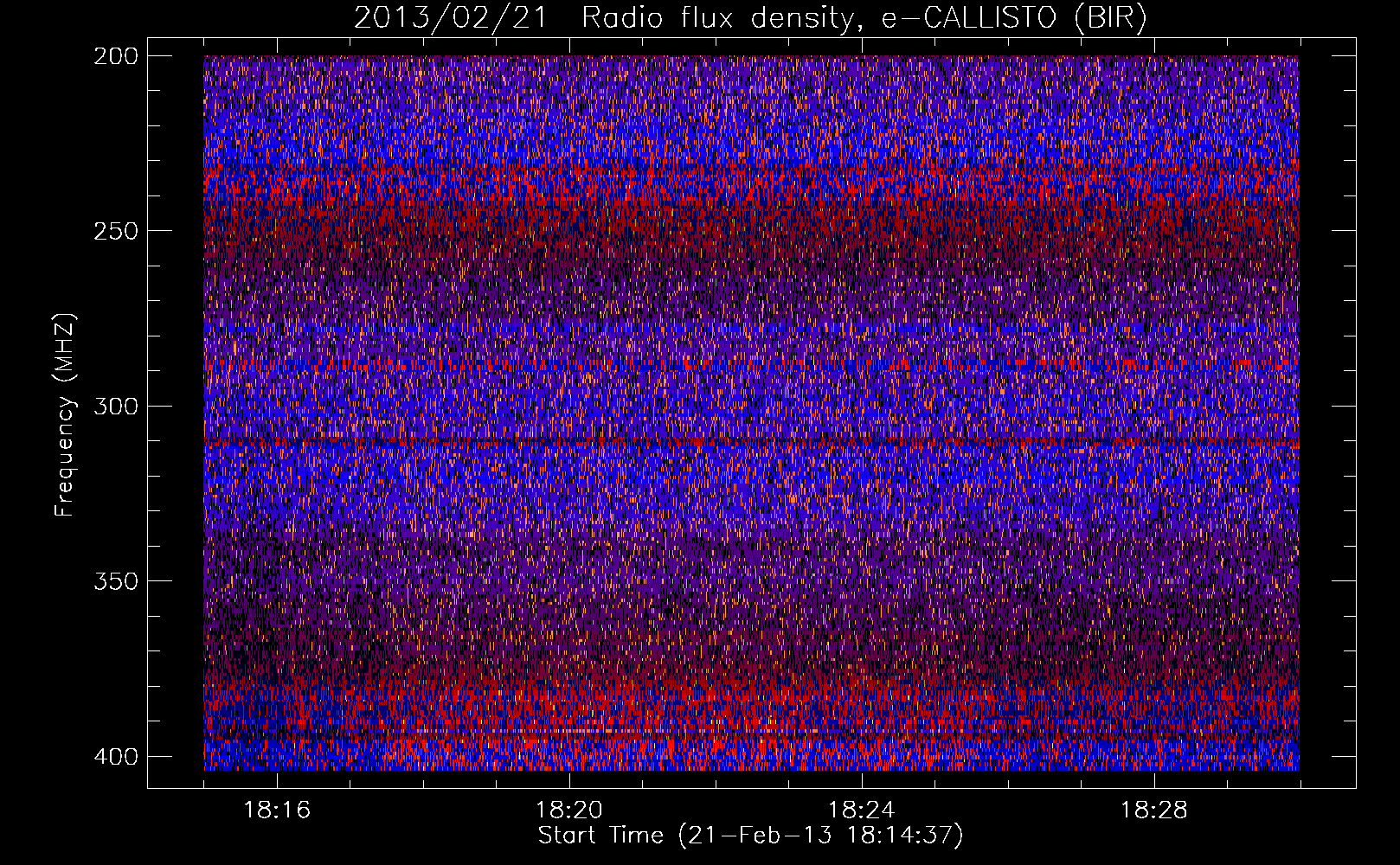Select the 'Frequency (MHZ)' y-axis label
Viewport: 1400px width, 865px height.
tap(65, 414)
